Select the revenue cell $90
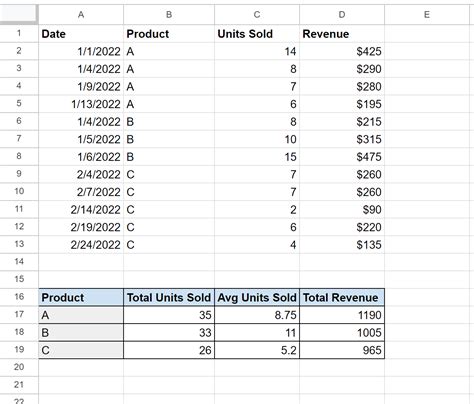474x404 pixels. coord(342,210)
